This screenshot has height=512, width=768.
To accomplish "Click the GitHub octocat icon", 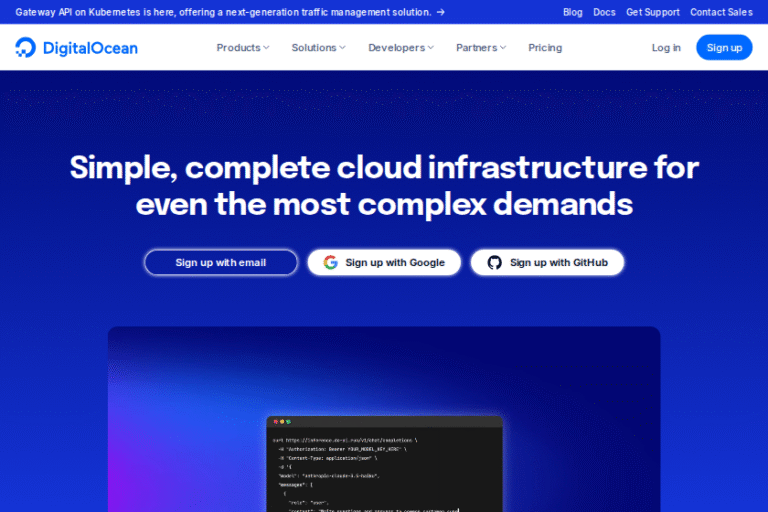I will point(494,263).
